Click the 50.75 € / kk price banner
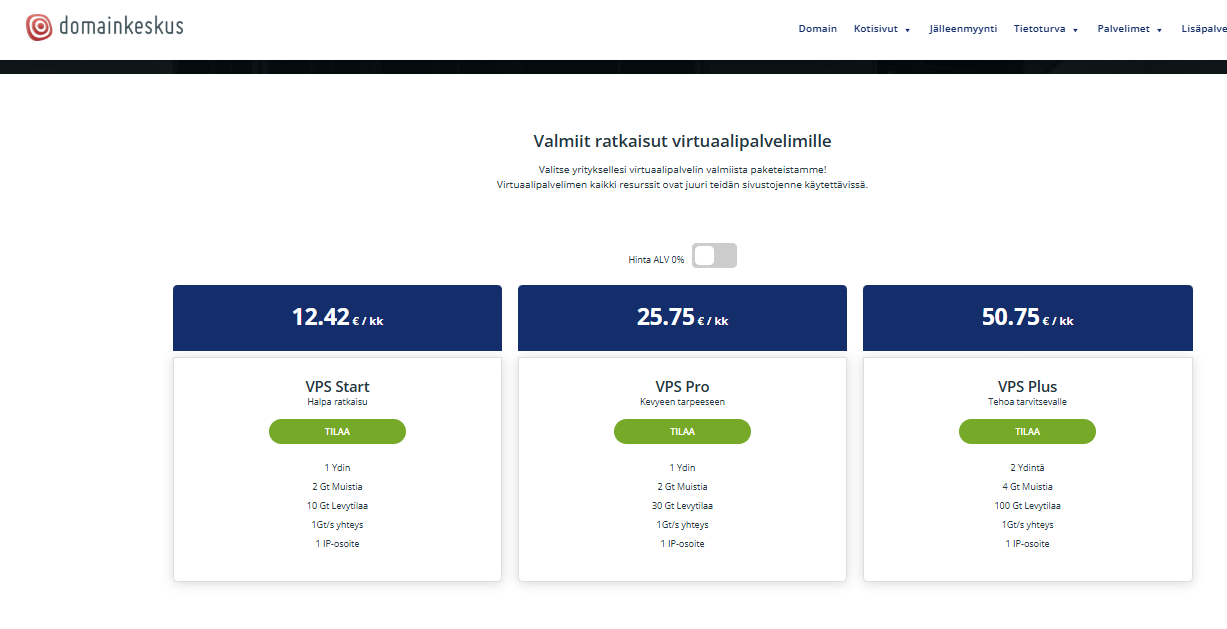This screenshot has height=629, width=1227. (x=1027, y=318)
